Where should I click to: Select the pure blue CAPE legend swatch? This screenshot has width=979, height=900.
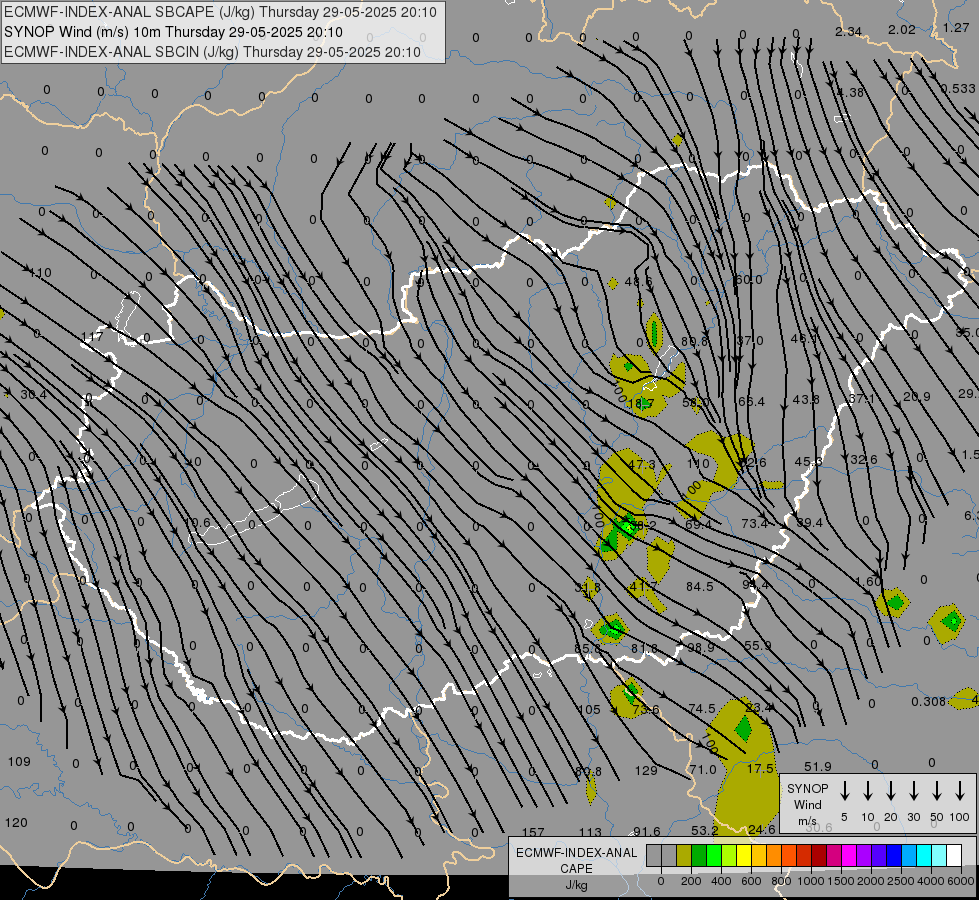[x=894, y=856]
